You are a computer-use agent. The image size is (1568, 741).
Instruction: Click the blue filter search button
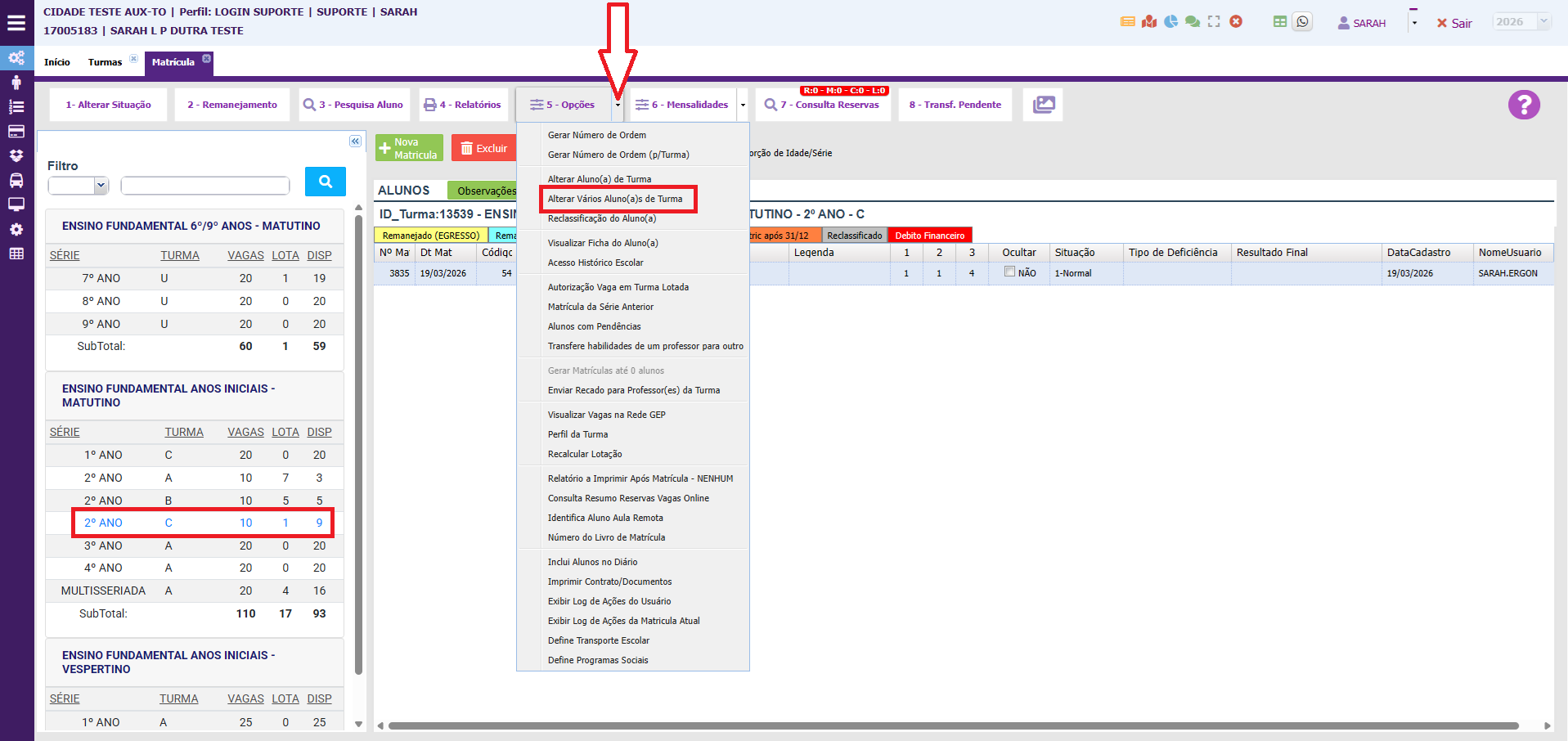point(325,182)
